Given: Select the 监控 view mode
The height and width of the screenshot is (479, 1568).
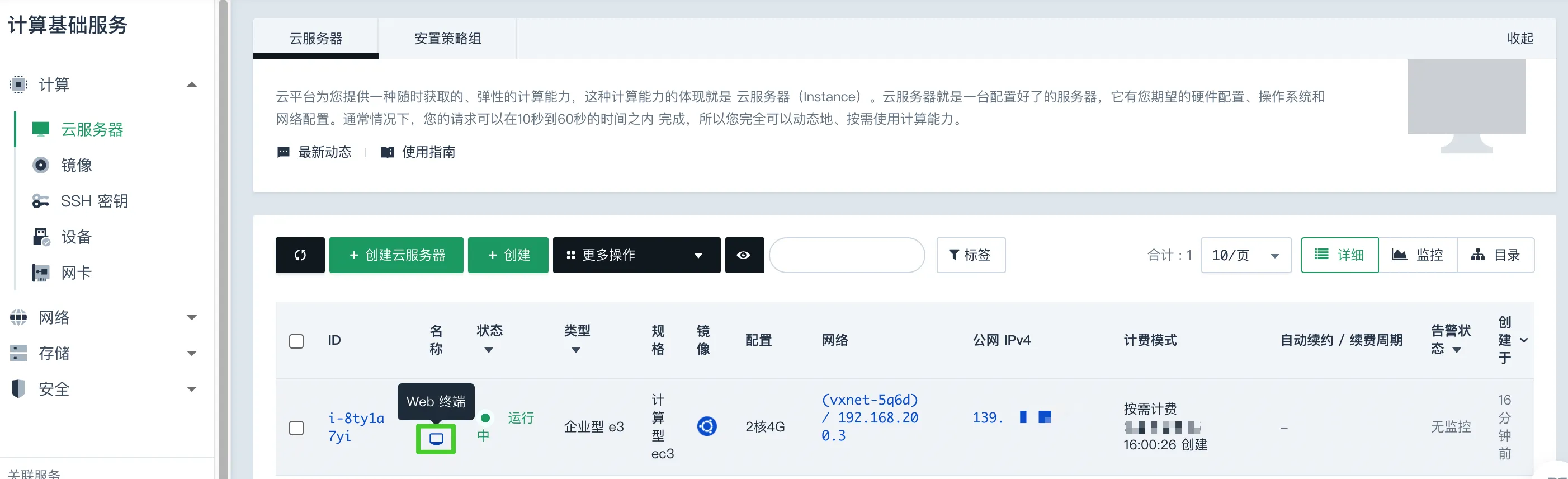Looking at the screenshot, I should [x=1417, y=255].
